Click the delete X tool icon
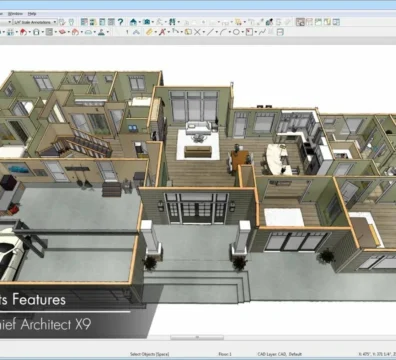The image size is (396, 360). (x=197, y=32)
